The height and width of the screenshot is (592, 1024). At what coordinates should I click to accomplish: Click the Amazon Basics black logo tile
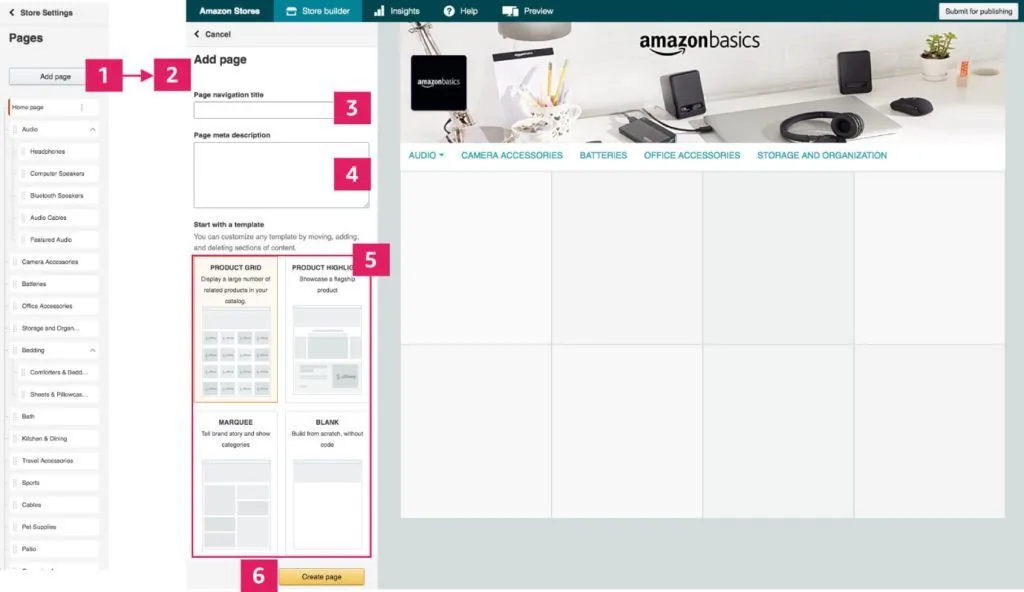click(438, 82)
